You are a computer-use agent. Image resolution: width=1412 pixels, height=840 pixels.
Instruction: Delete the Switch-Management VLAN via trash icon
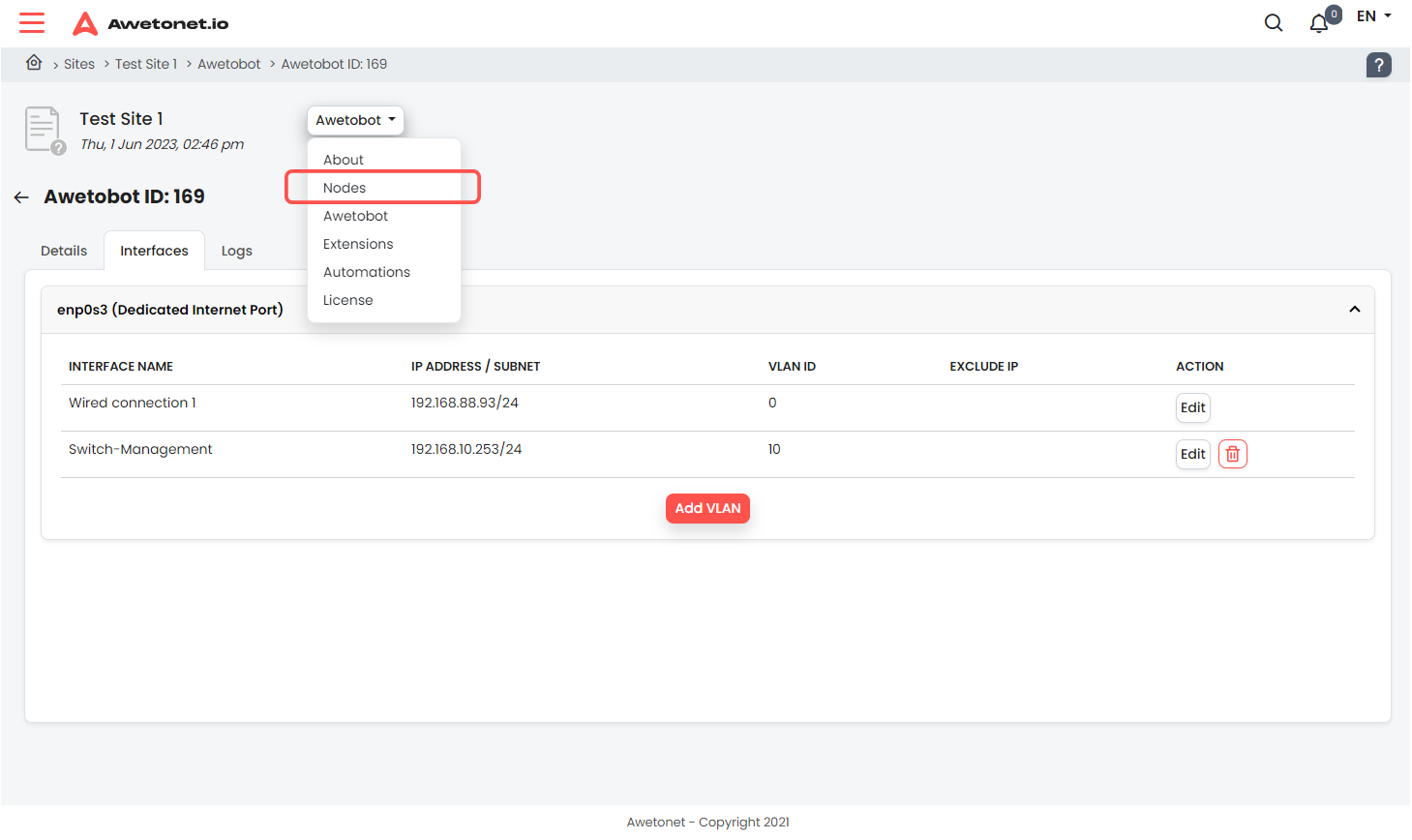(1232, 454)
